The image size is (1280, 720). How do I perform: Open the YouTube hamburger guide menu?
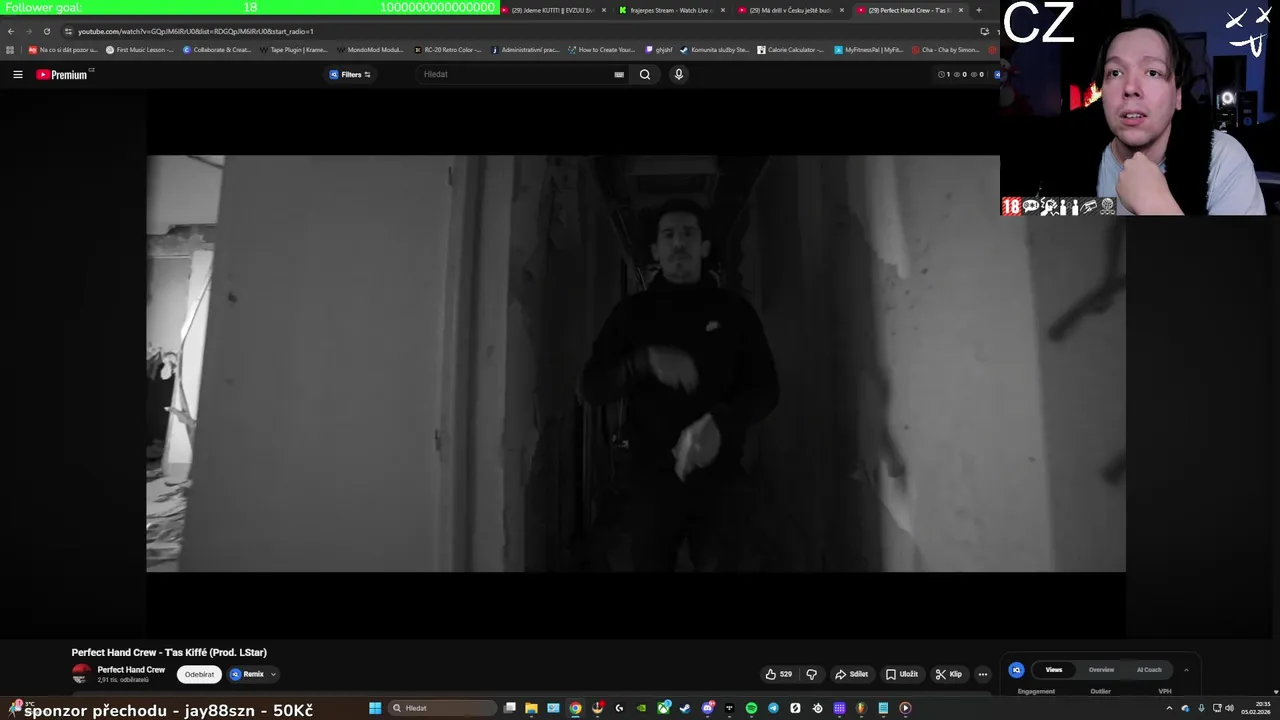point(17,74)
